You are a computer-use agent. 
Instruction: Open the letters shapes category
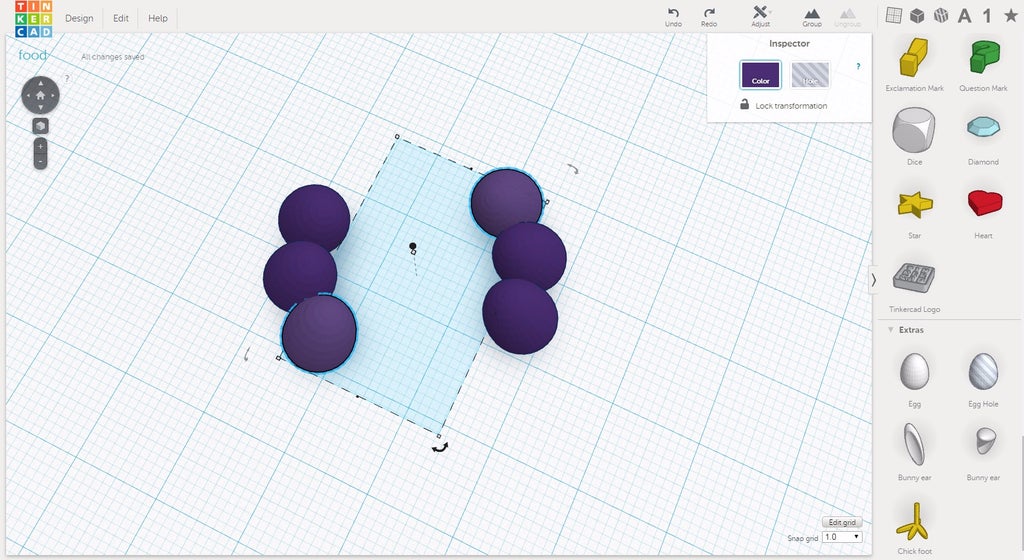pos(964,15)
